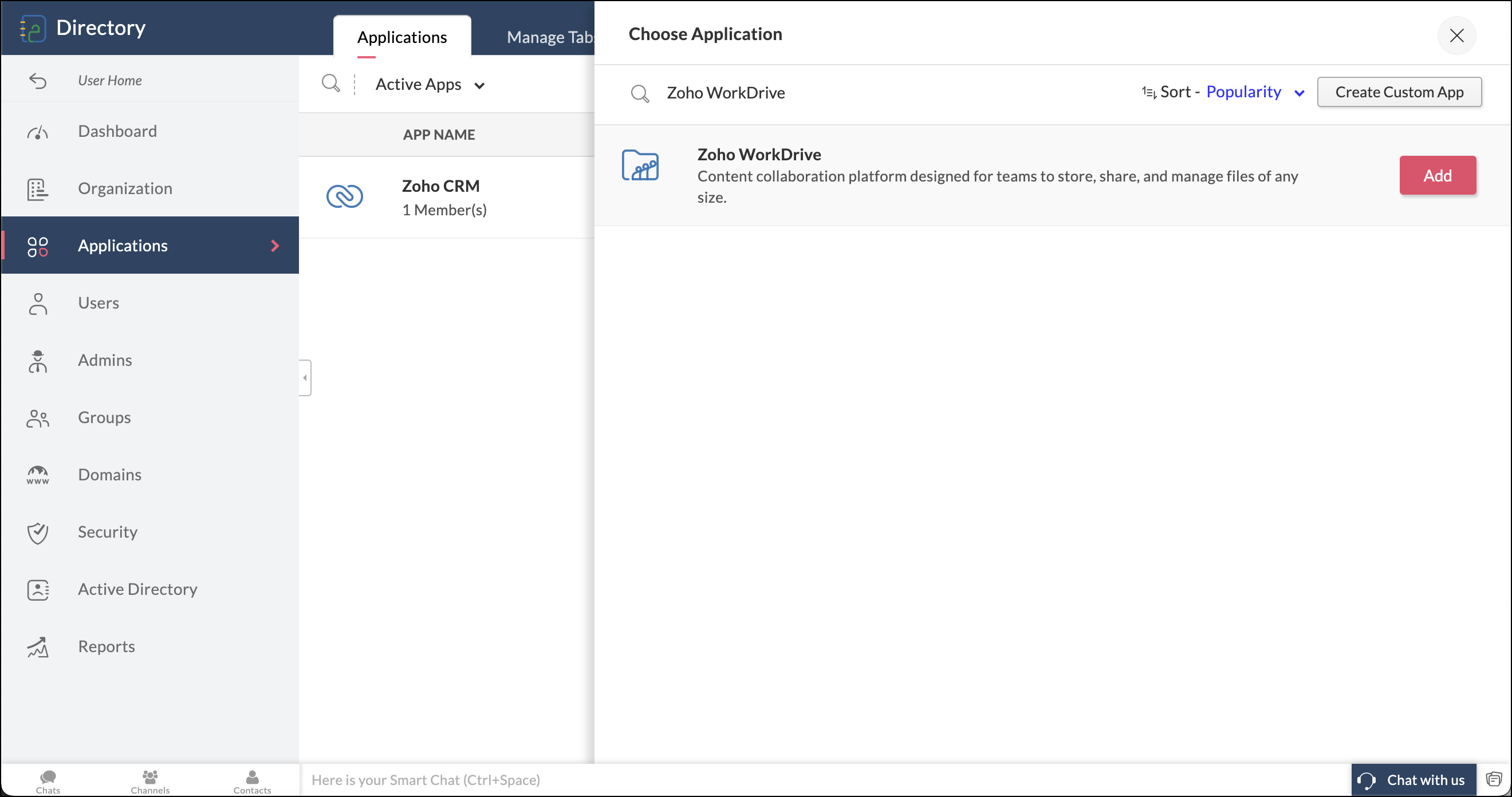
Task: Click the Admins person icon
Action: coord(38,361)
